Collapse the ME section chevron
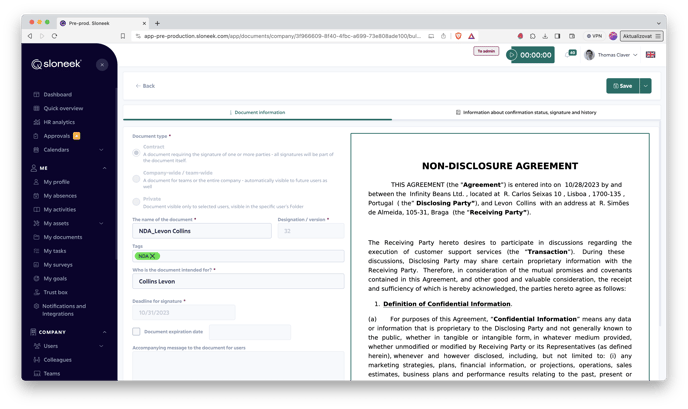 click(104, 168)
